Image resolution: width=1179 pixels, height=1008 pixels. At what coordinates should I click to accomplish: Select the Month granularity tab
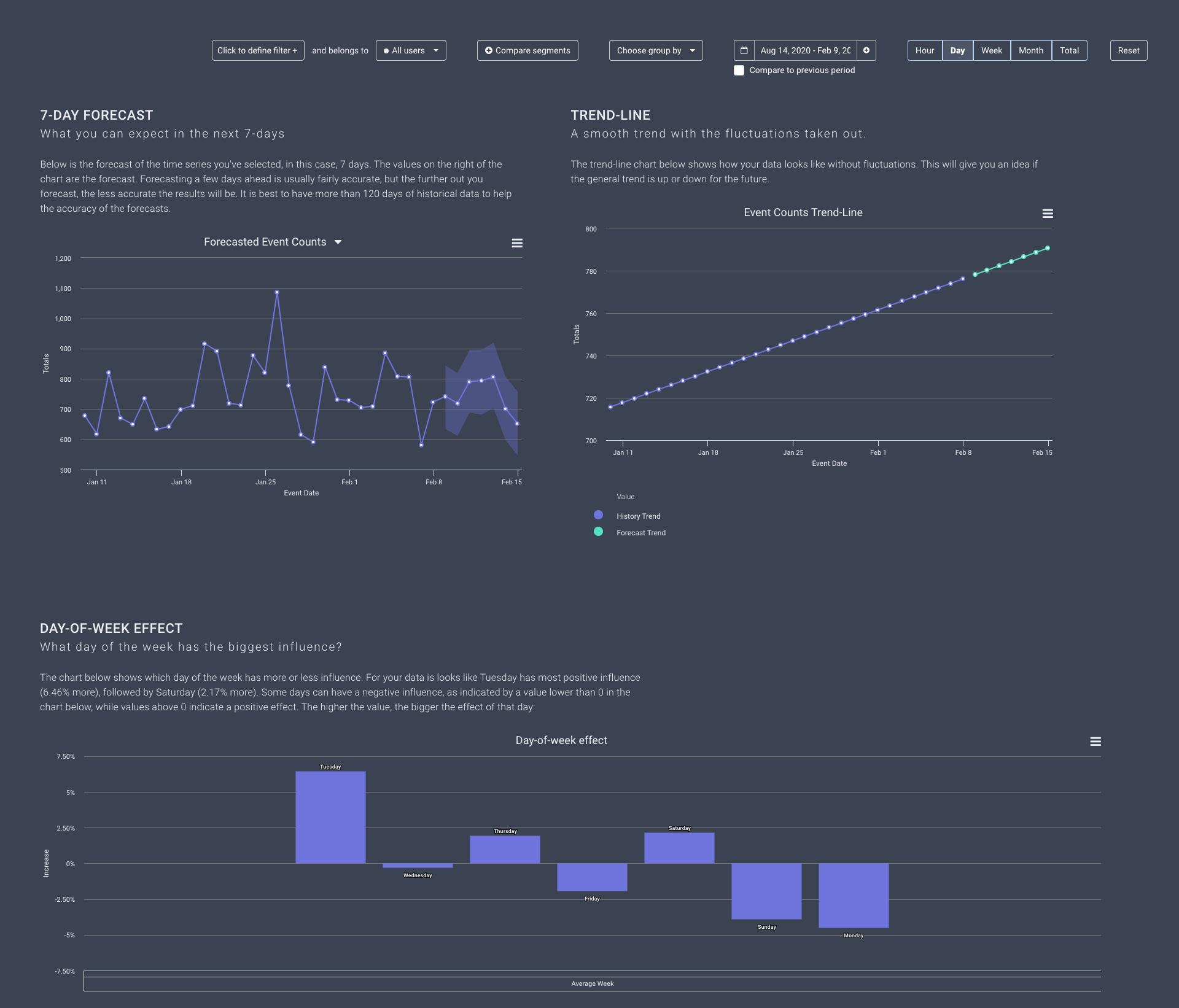[x=1030, y=50]
